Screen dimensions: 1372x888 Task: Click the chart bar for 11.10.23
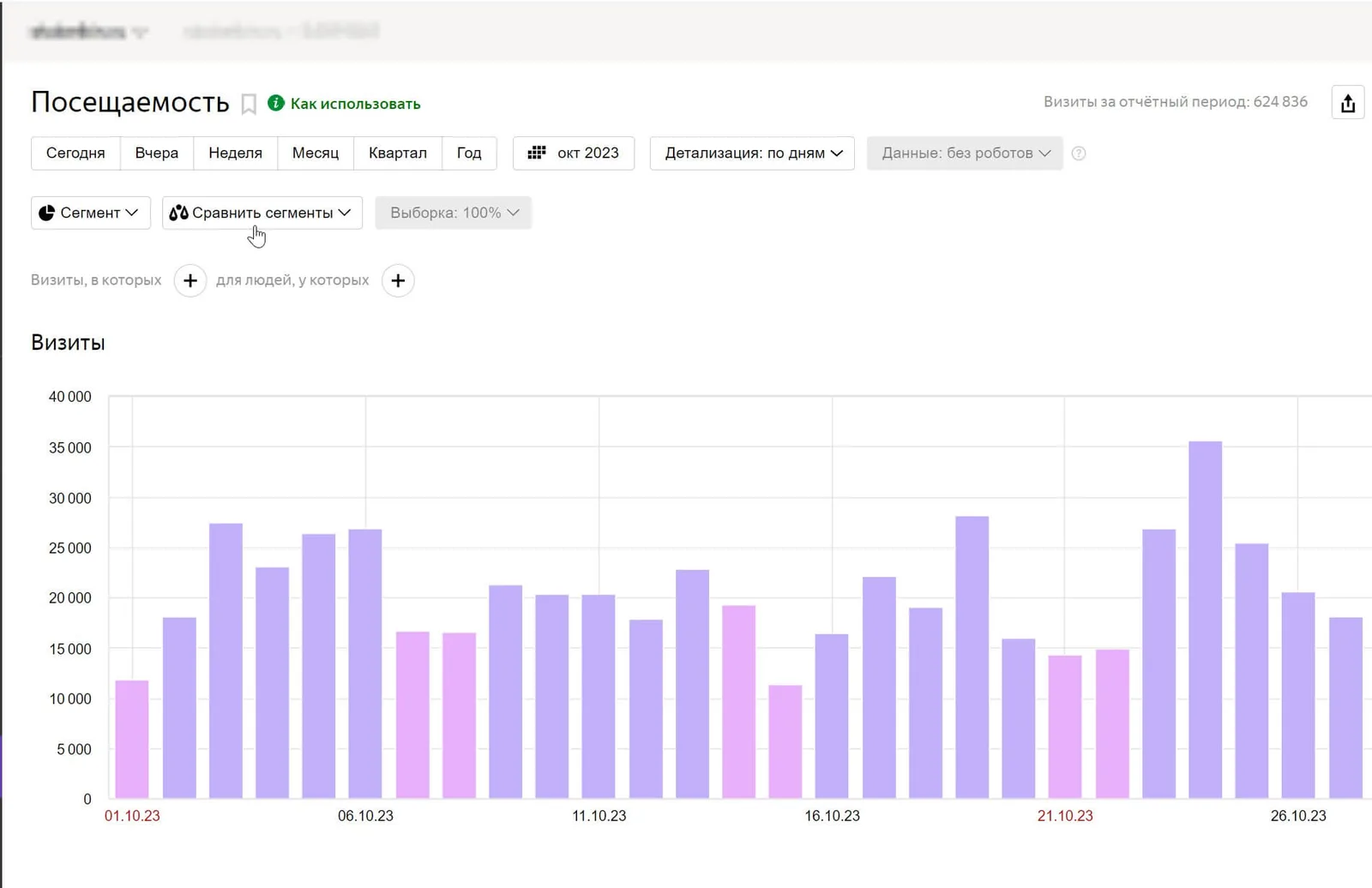[x=599, y=696]
